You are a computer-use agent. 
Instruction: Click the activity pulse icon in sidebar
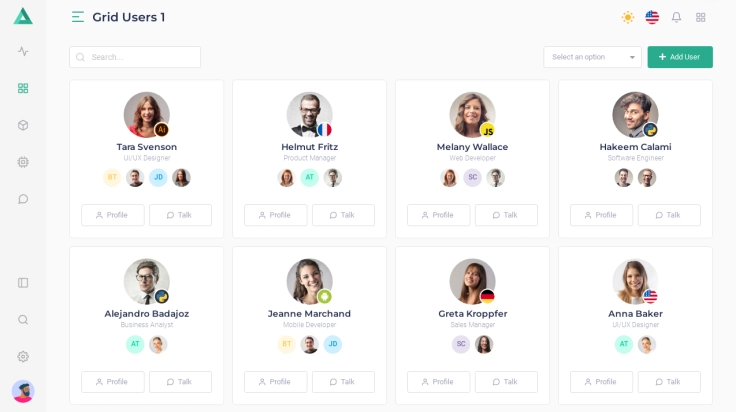[23, 51]
